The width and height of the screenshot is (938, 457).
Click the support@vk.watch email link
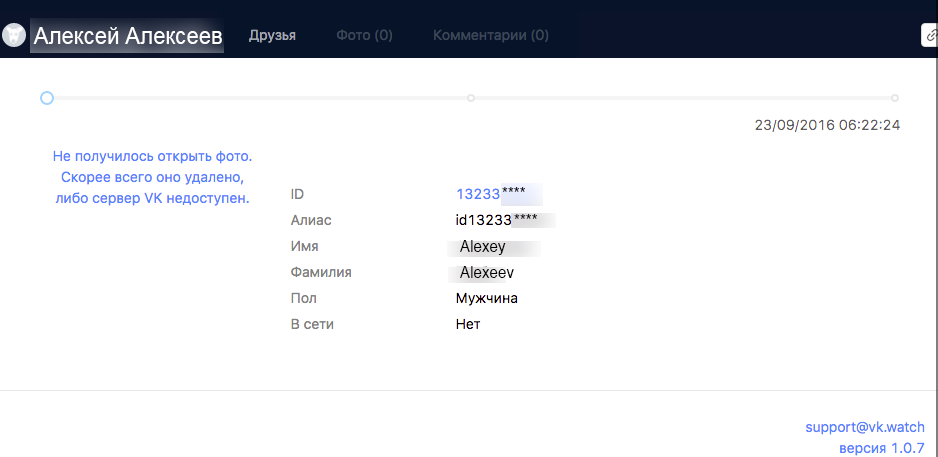pos(864,427)
